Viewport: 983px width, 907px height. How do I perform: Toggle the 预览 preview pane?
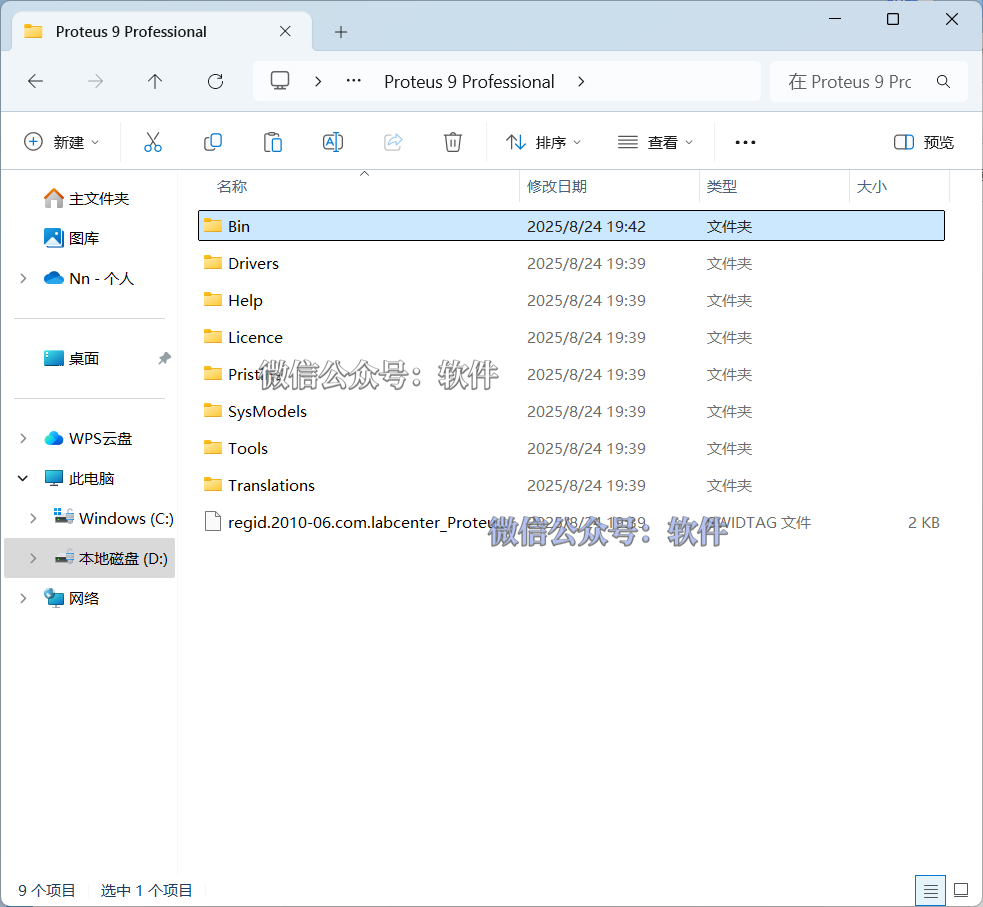[x=923, y=142]
